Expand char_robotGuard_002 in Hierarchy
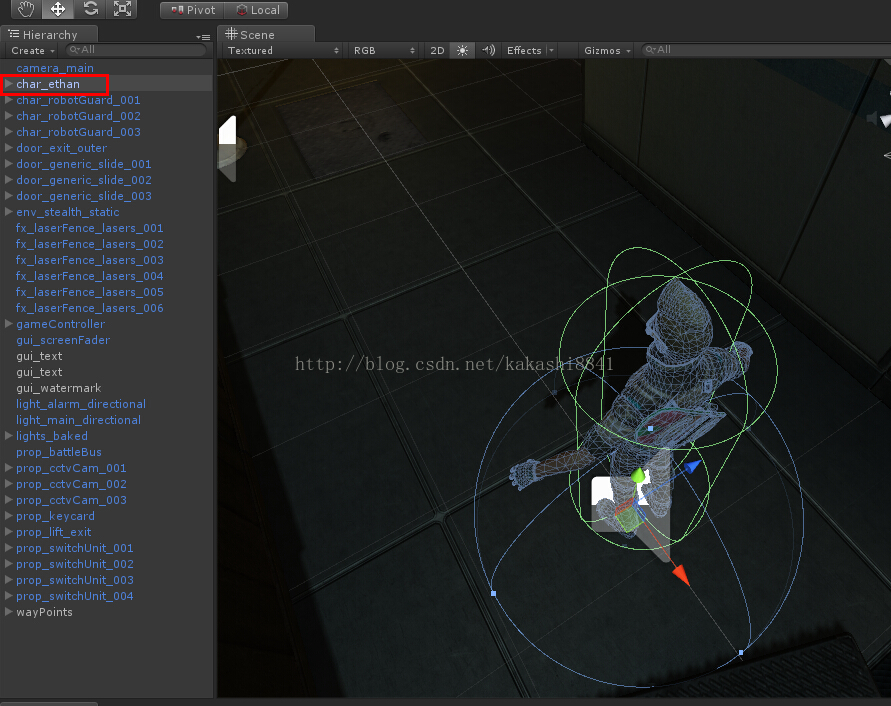This screenshot has height=706, width=891. coord(9,115)
